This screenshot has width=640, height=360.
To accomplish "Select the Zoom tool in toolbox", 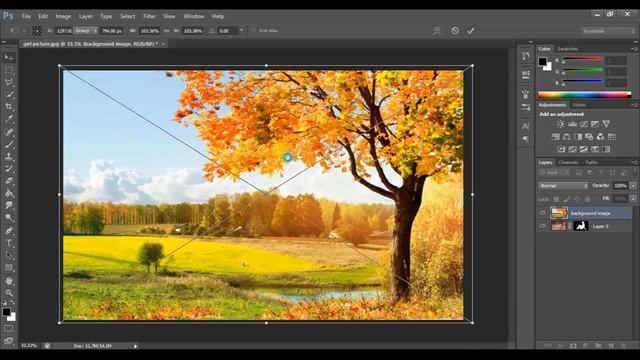I will pyautogui.click(x=9, y=293).
